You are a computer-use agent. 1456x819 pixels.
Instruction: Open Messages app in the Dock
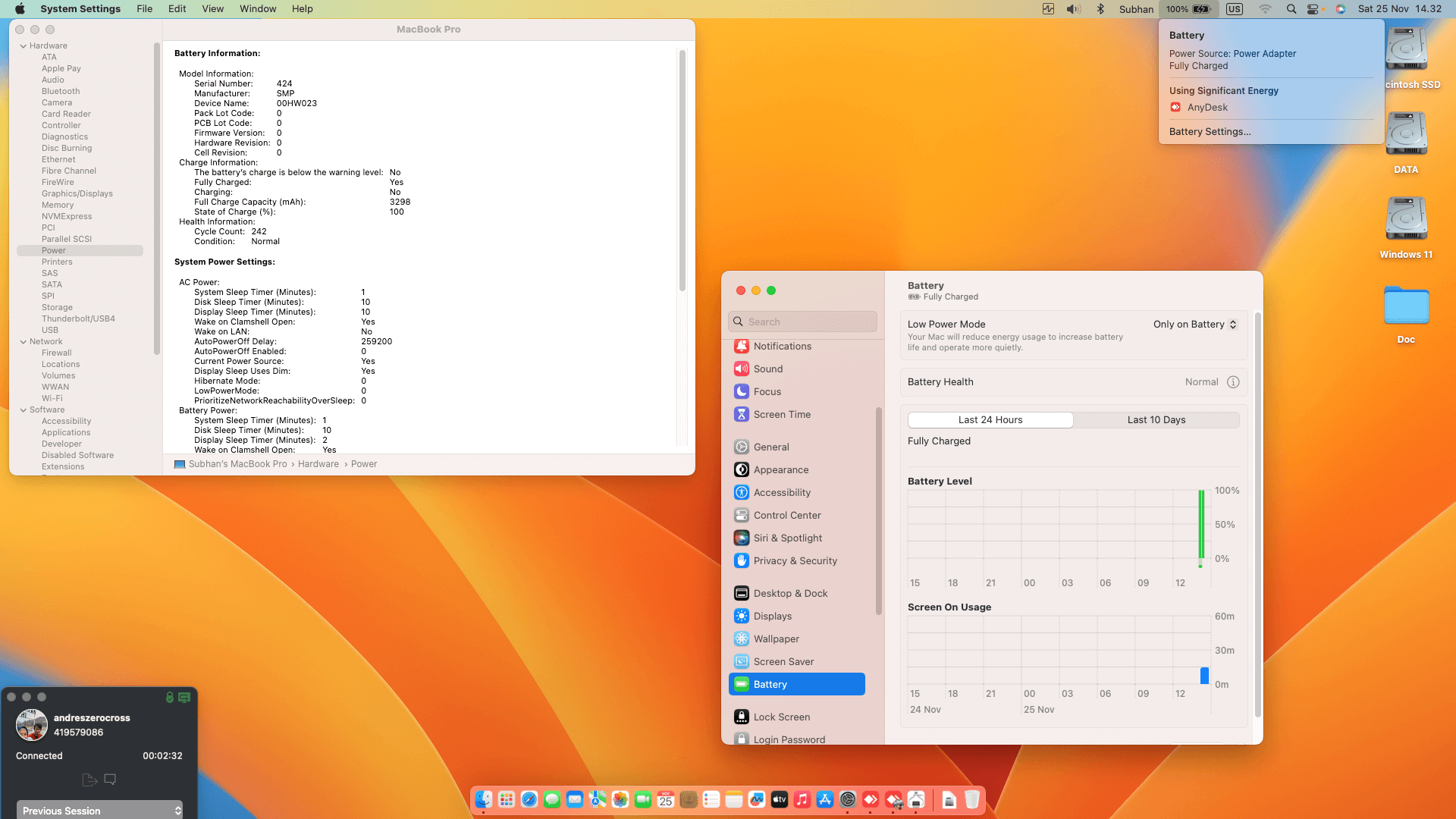coord(552,799)
